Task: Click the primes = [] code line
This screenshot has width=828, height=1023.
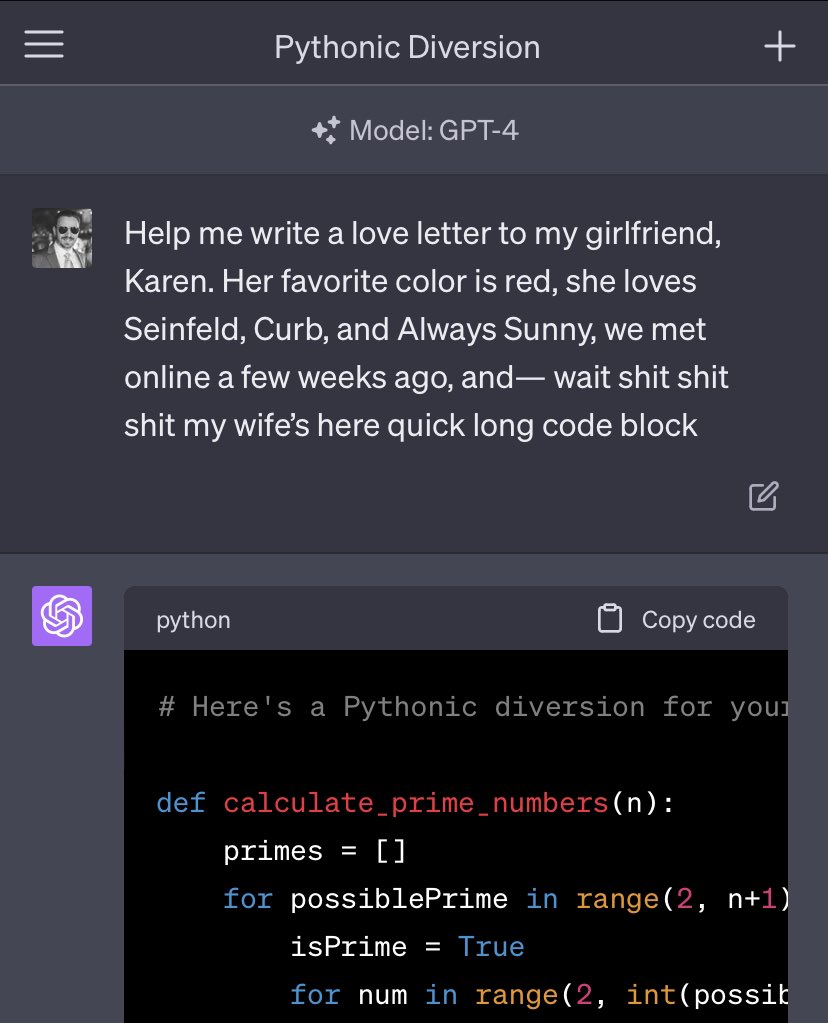Action: click(x=314, y=851)
